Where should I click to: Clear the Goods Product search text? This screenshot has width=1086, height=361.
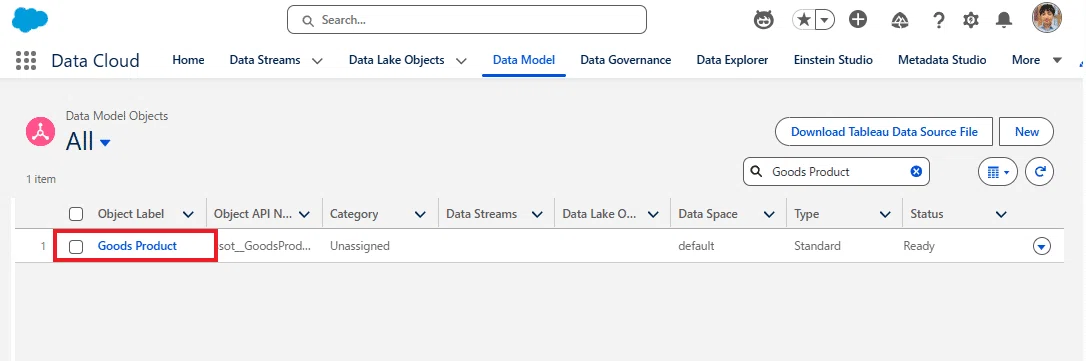(916, 172)
